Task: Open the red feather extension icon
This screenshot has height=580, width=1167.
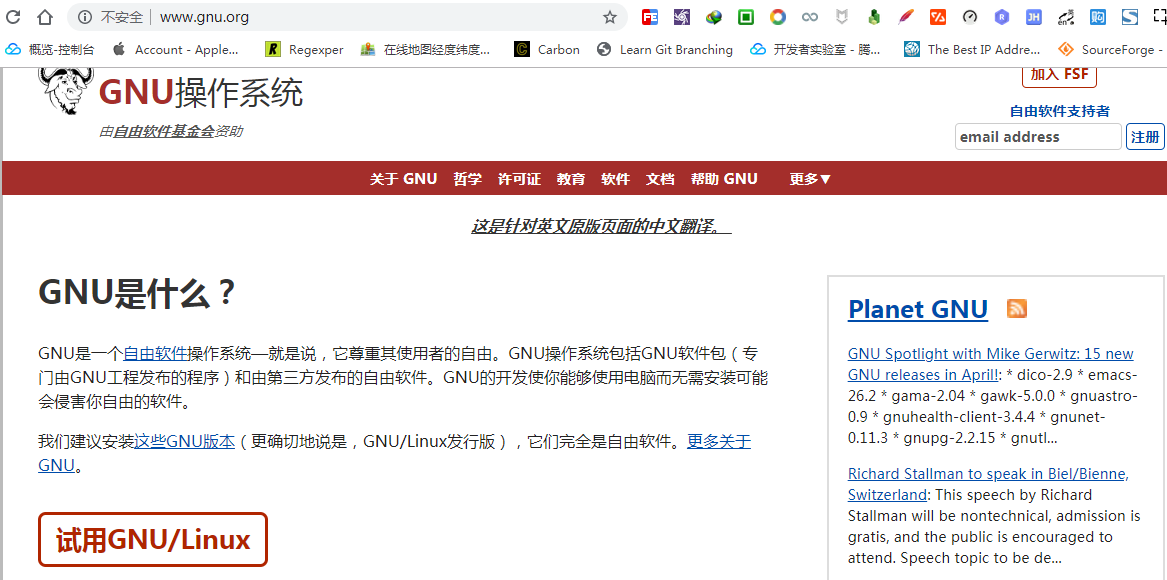Action: (x=905, y=17)
